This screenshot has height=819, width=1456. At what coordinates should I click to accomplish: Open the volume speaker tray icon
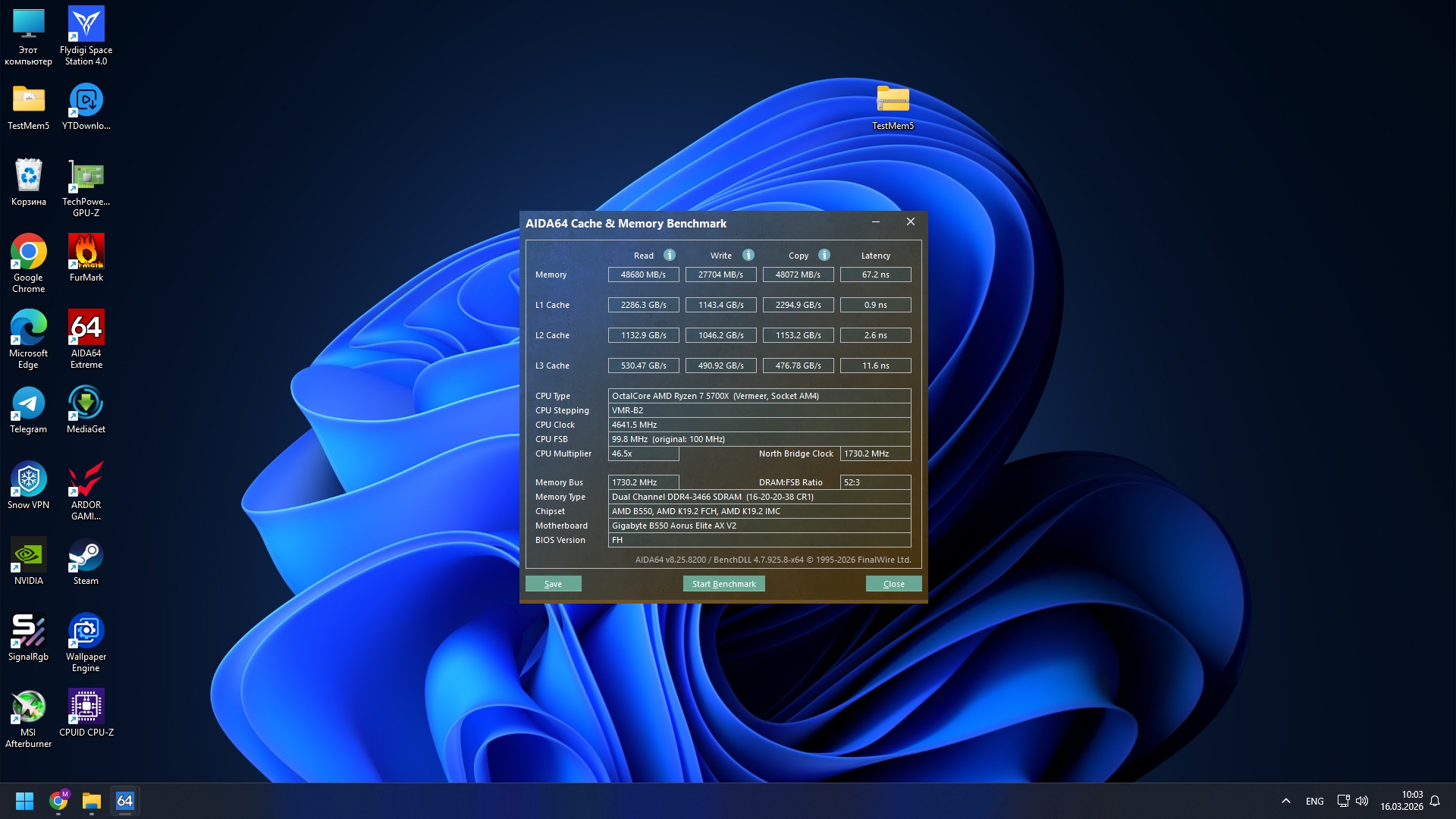pyautogui.click(x=1362, y=801)
